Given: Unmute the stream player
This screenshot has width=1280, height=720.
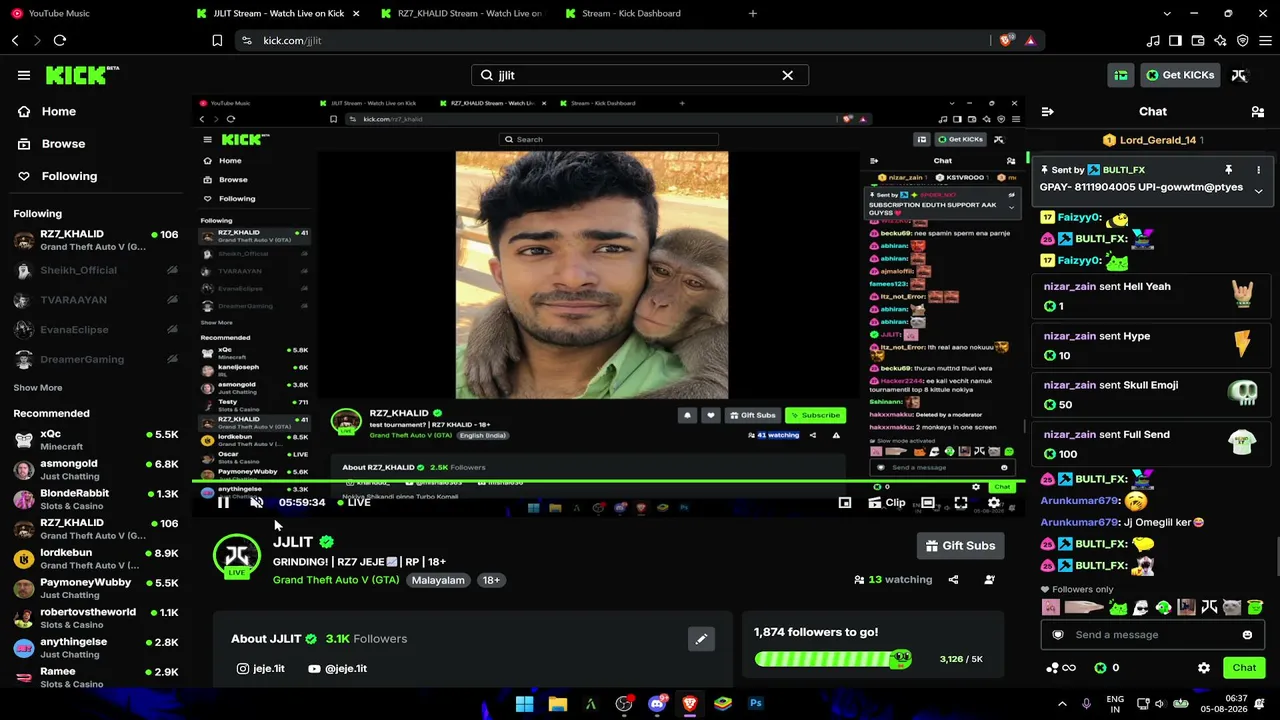Looking at the screenshot, I should pos(256,503).
